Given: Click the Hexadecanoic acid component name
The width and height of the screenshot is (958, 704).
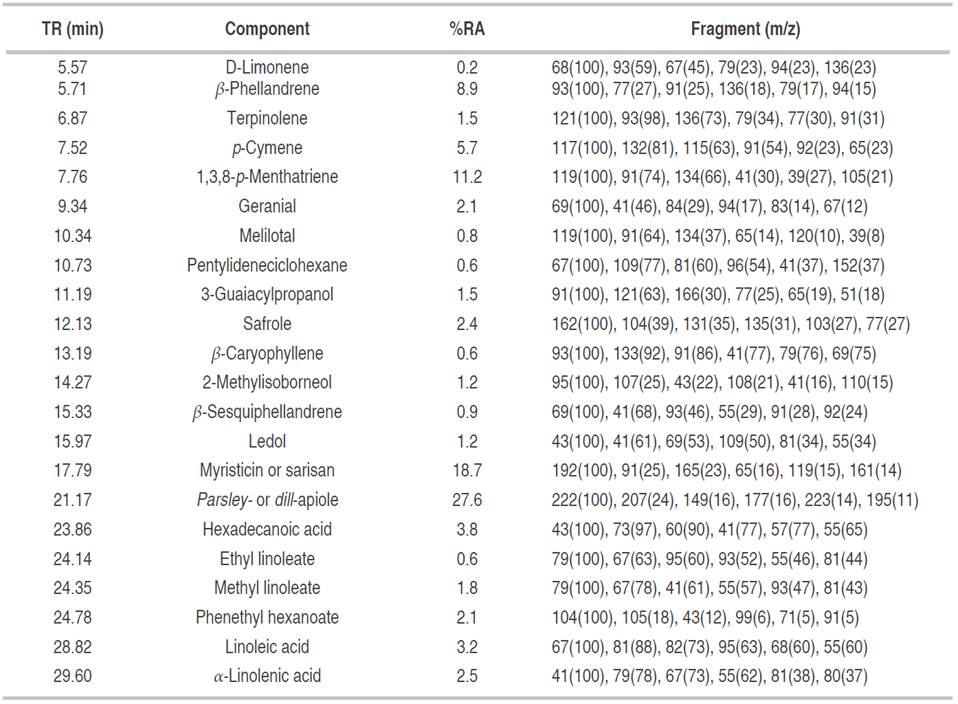Looking at the screenshot, I should (267, 530).
